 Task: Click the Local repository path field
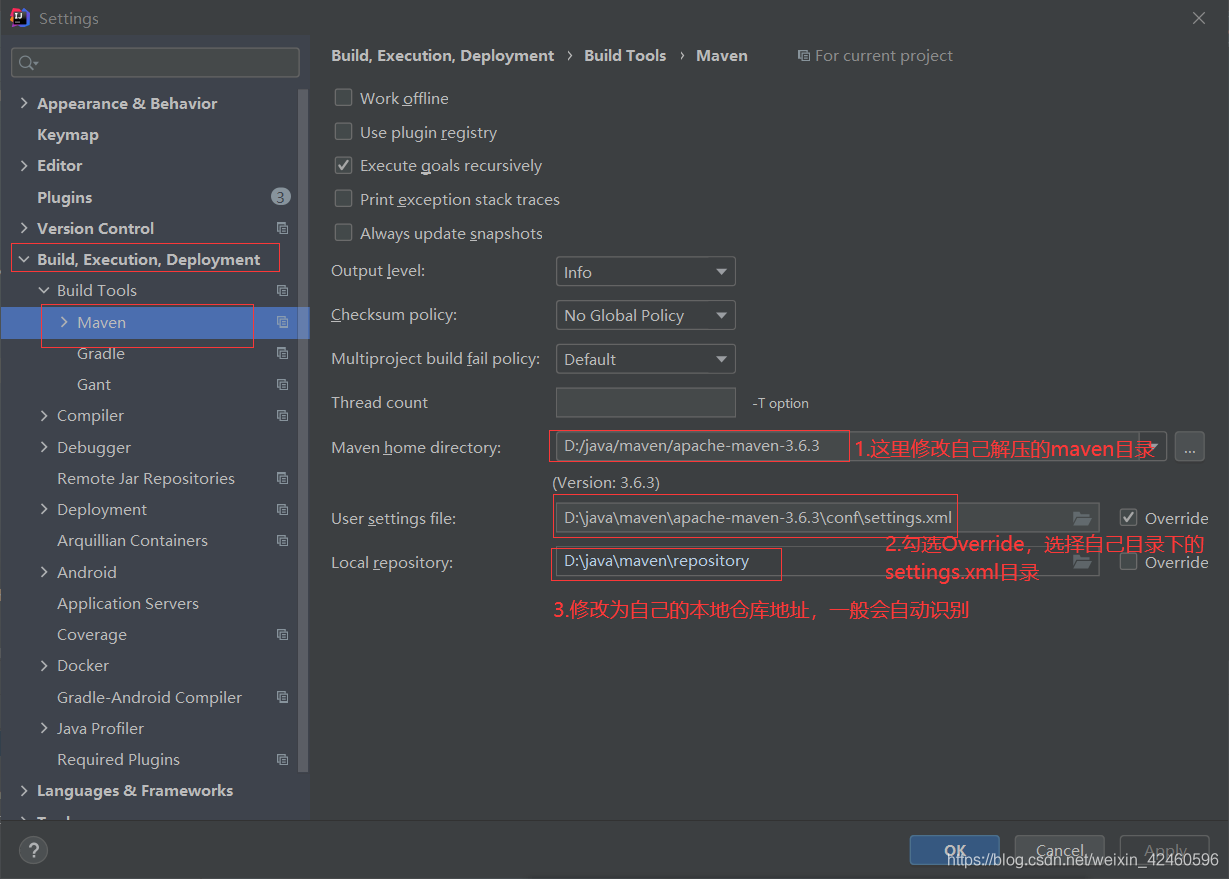(828, 562)
